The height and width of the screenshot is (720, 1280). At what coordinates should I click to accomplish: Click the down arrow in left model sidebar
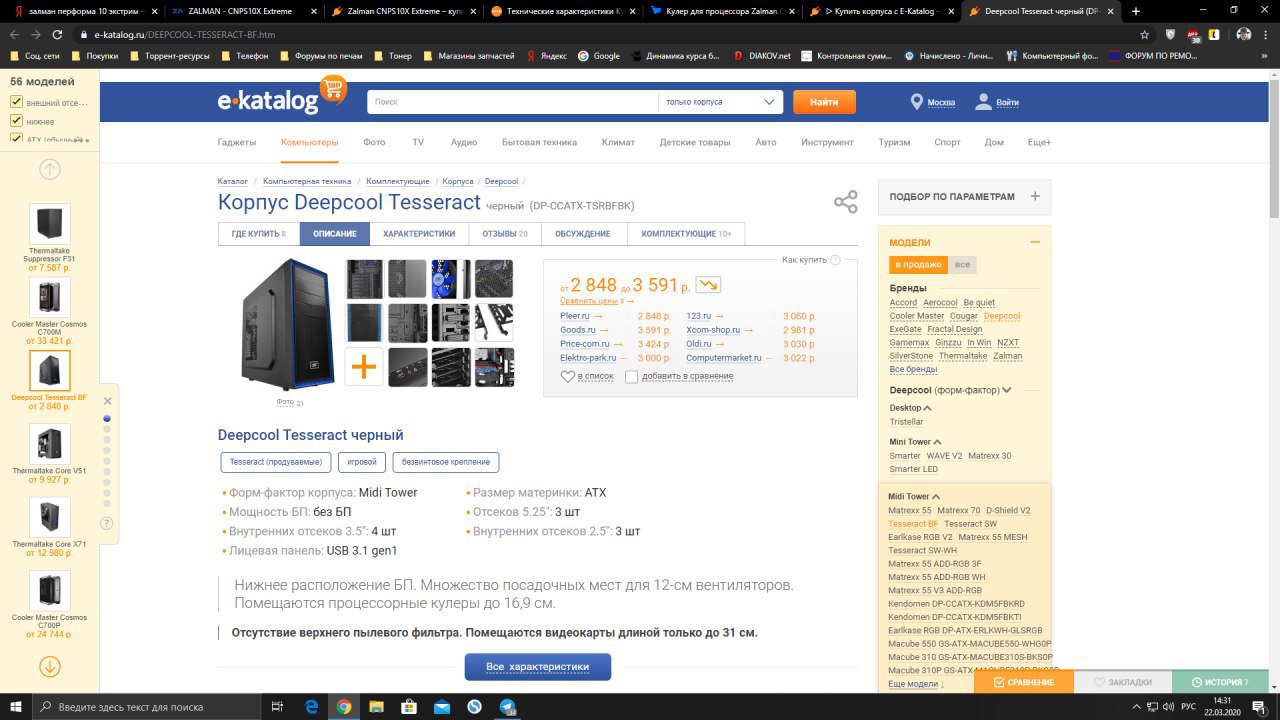point(50,665)
